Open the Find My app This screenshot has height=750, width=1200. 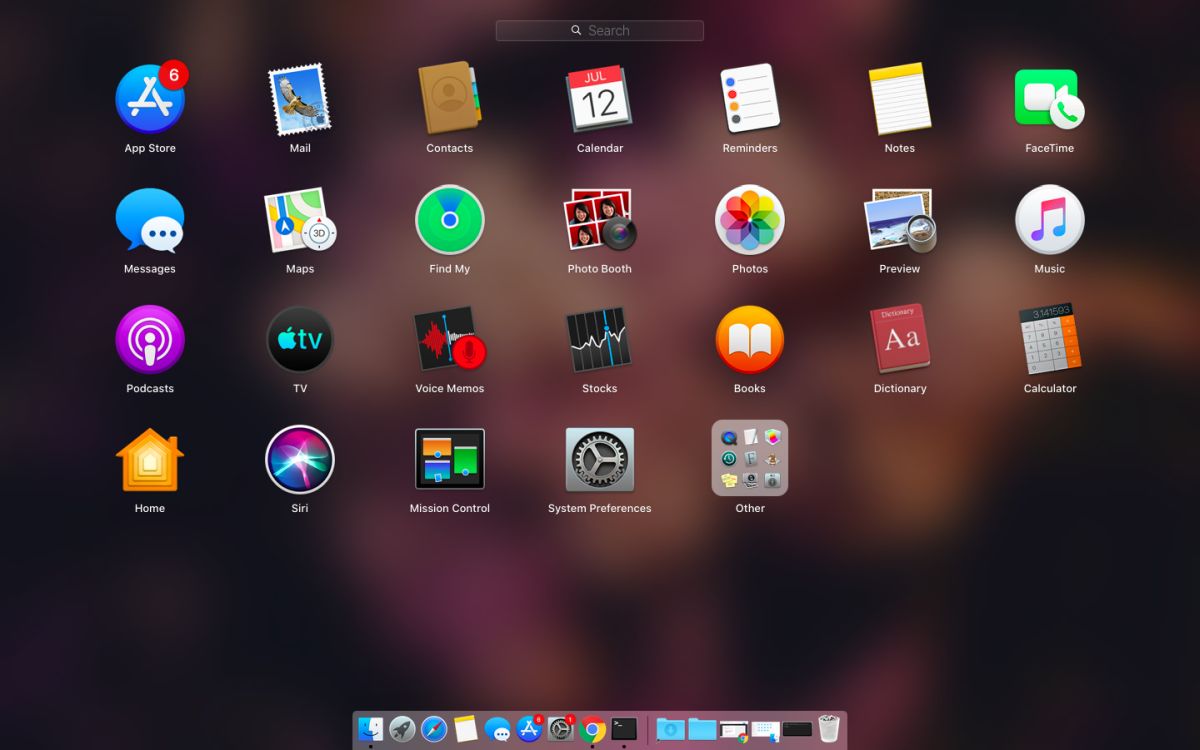(x=450, y=218)
